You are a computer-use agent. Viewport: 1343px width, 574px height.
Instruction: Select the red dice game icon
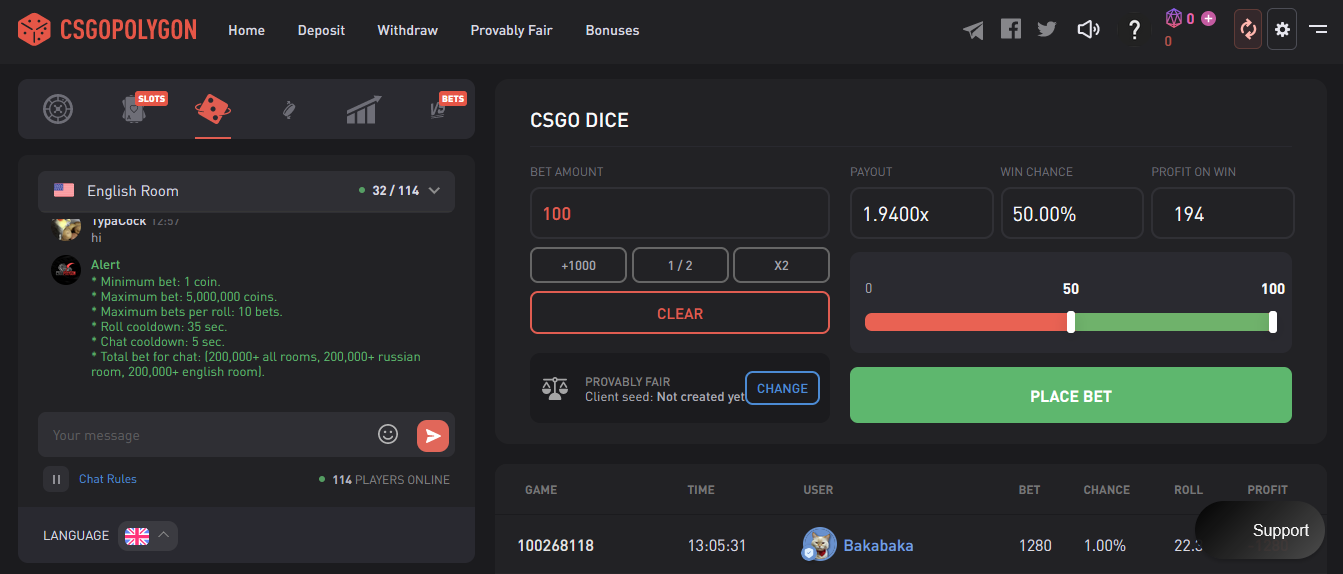click(213, 108)
